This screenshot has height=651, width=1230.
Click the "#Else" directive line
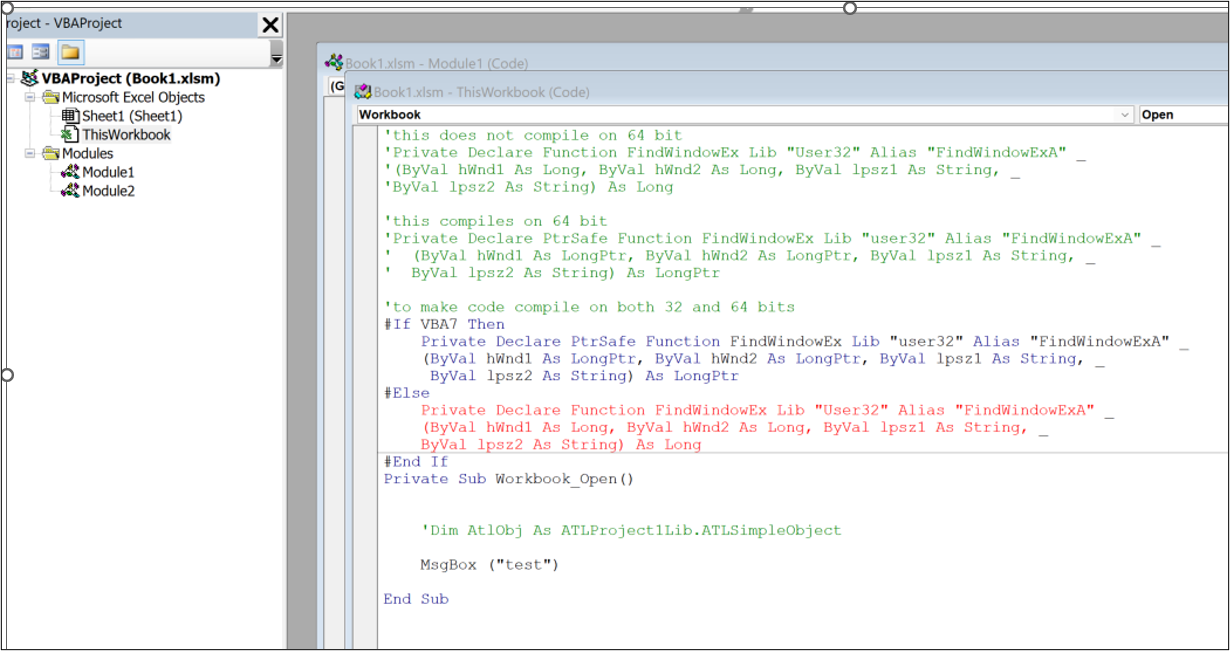[407, 393]
